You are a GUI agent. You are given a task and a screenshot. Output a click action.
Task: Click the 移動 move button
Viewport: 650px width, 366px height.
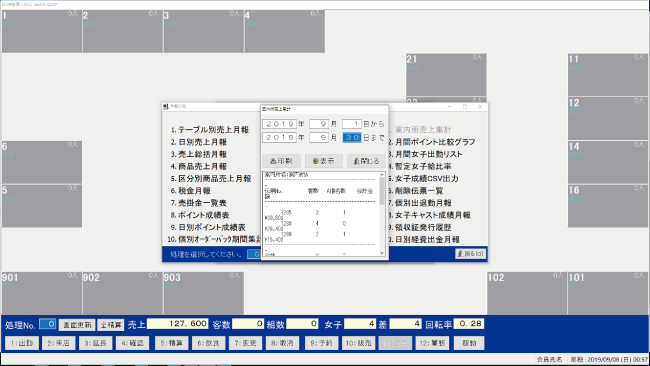(x=469, y=343)
